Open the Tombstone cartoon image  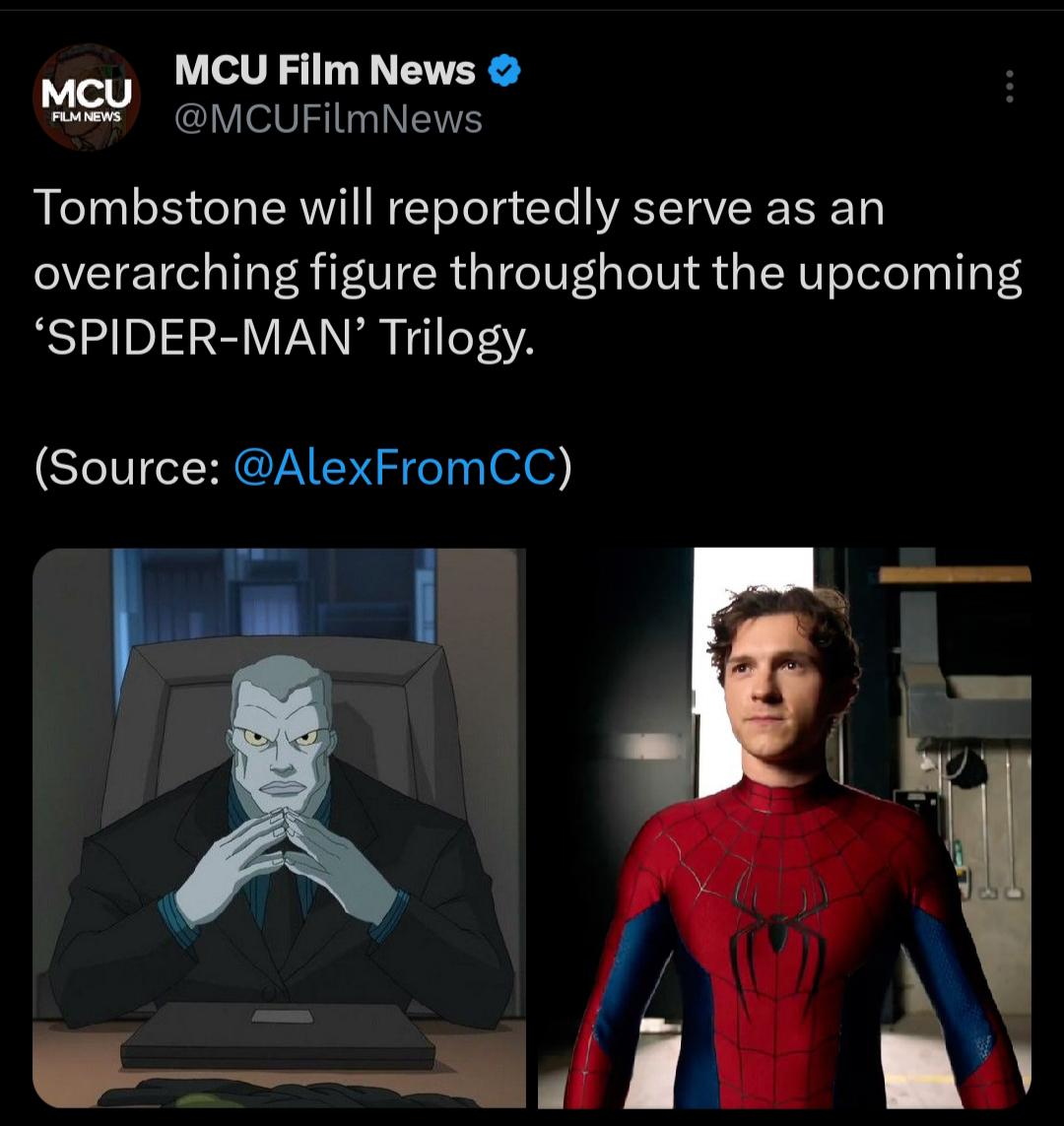[x=279, y=828]
